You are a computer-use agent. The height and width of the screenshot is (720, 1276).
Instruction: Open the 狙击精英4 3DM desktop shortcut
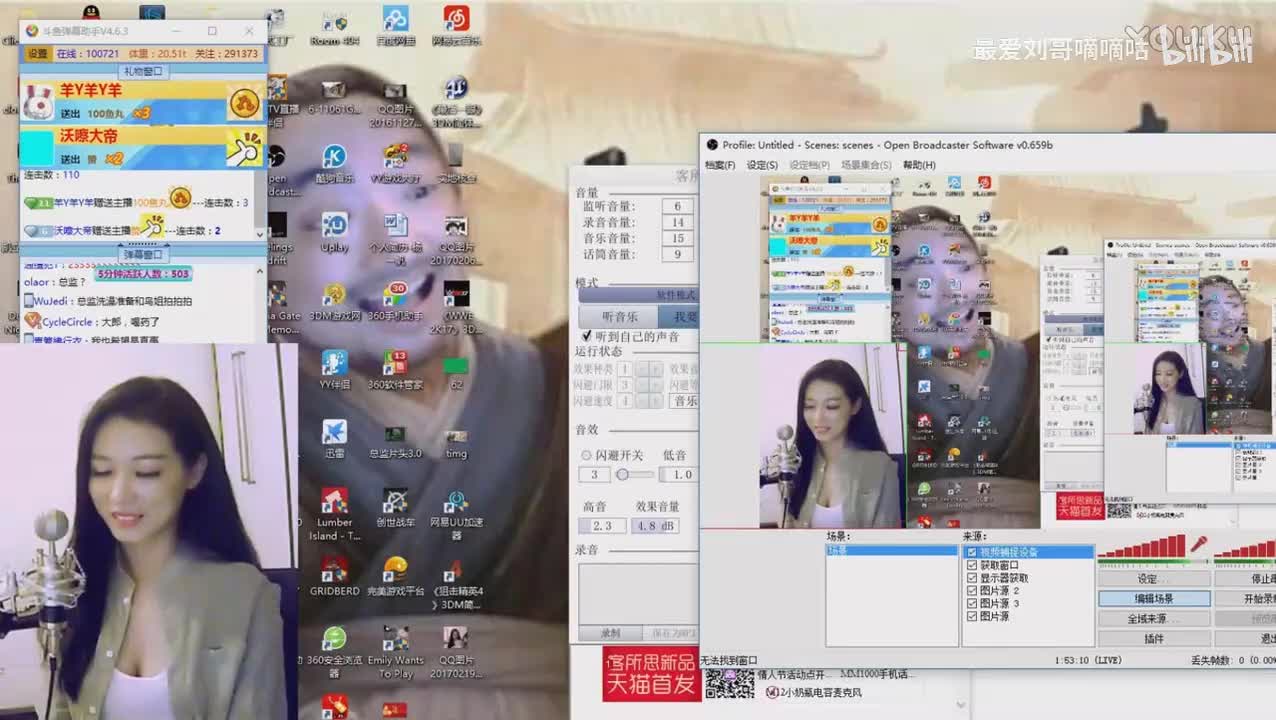click(457, 584)
